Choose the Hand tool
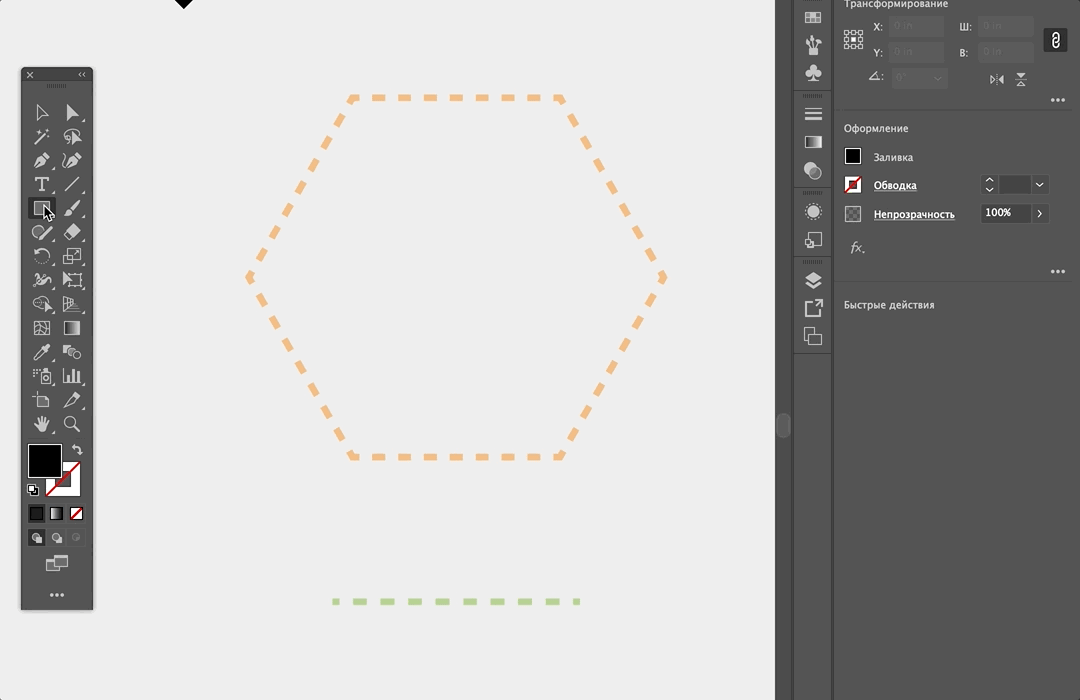This screenshot has height=700, width=1080. point(41,424)
